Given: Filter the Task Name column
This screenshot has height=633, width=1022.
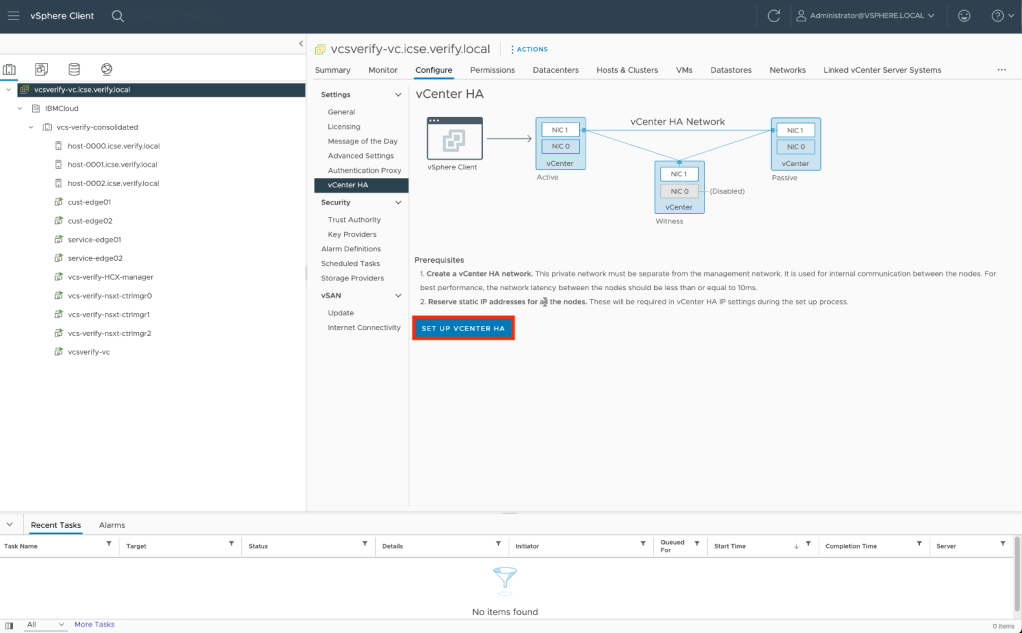Looking at the screenshot, I should pos(109,545).
